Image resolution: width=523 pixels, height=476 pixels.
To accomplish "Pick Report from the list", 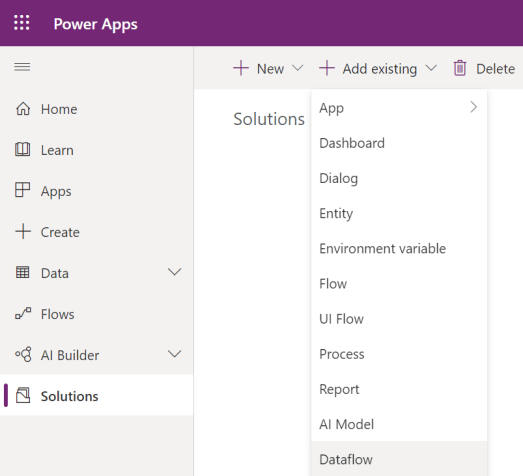I will point(399,389).
